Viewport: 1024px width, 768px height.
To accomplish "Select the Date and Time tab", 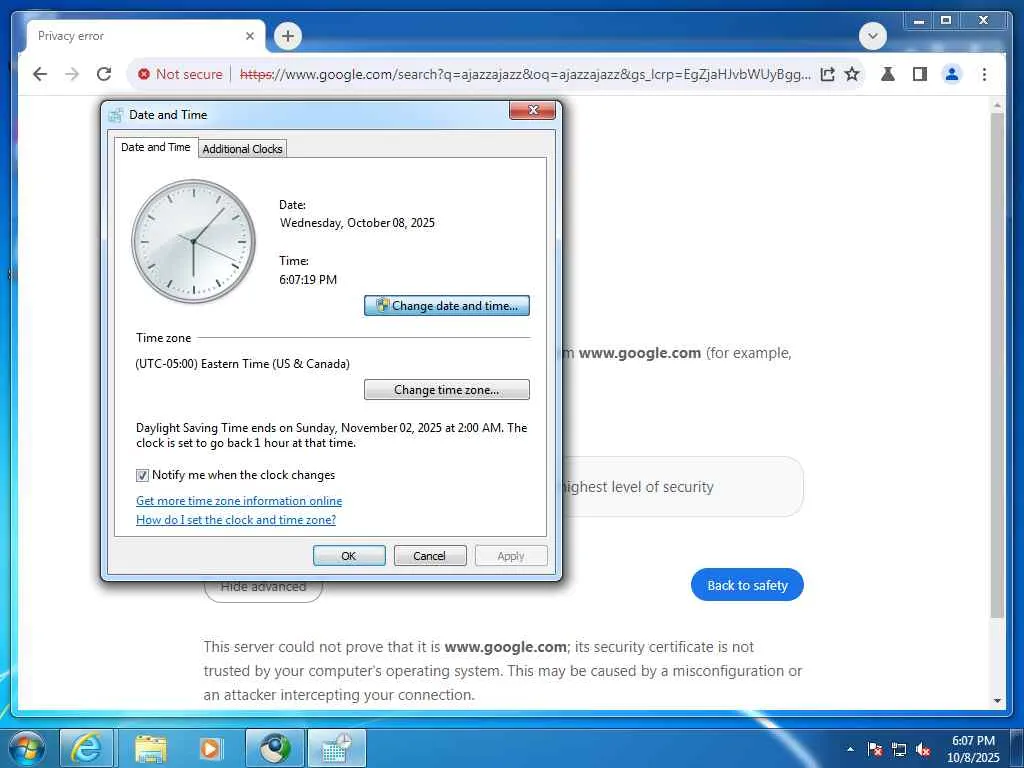I will [x=155, y=147].
